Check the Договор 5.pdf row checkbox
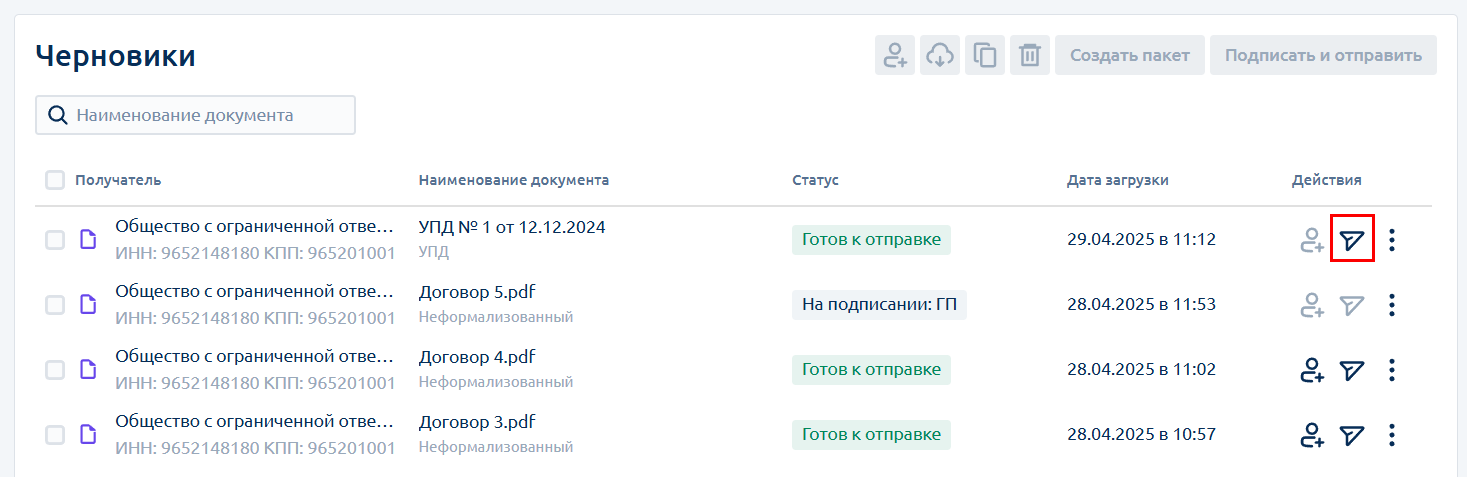Image resolution: width=1467 pixels, height=477 pixels. [x=55, y=305]
